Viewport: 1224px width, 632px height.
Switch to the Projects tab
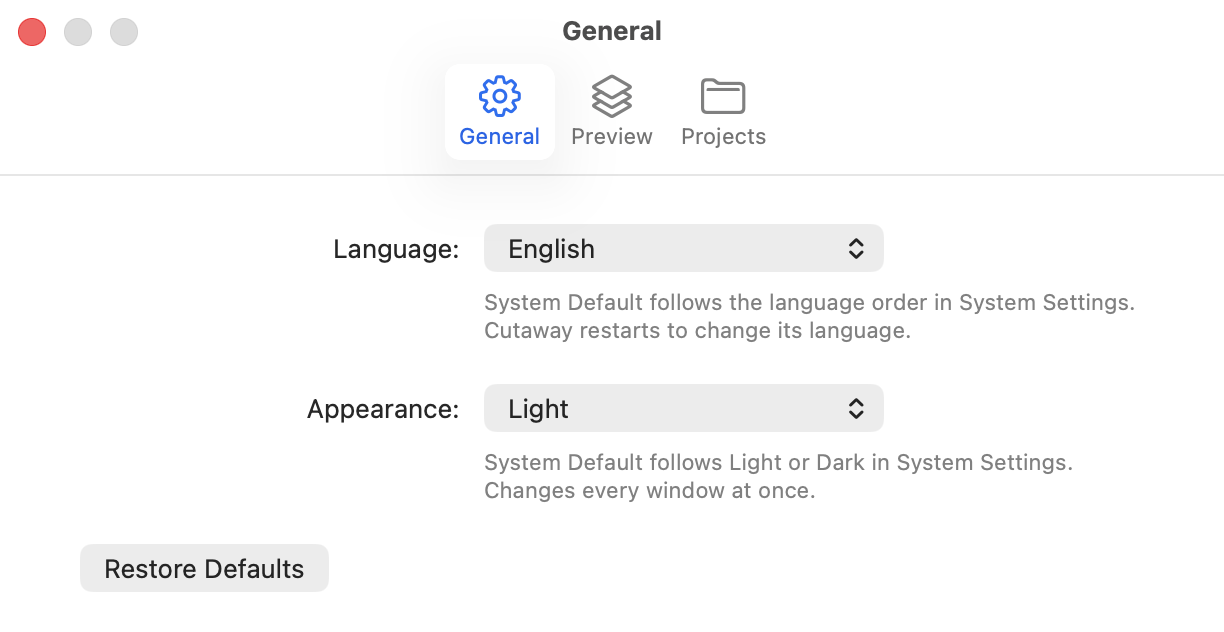[723, 112]
